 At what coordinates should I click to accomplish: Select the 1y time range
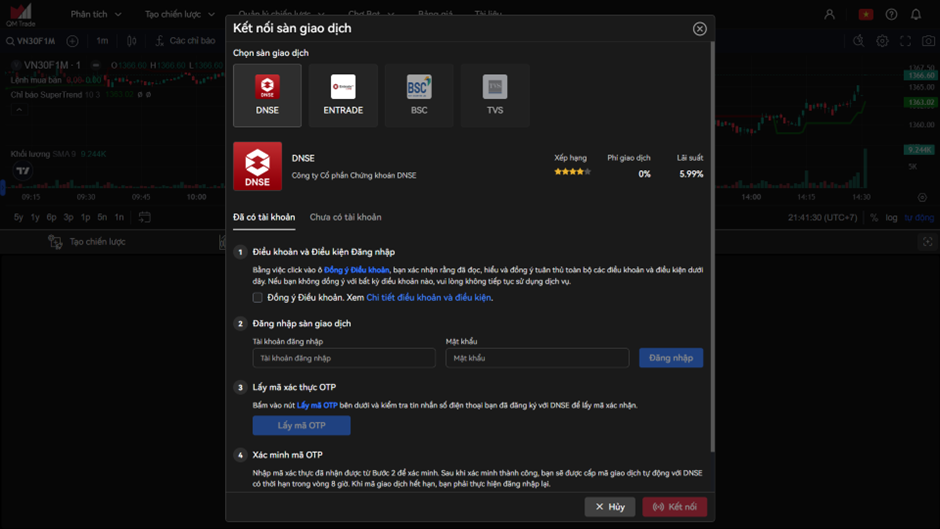[35, 218]
